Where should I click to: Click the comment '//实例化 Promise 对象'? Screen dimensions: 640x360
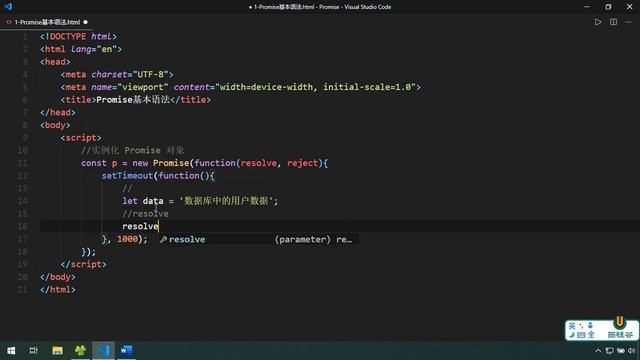point(133,150)
